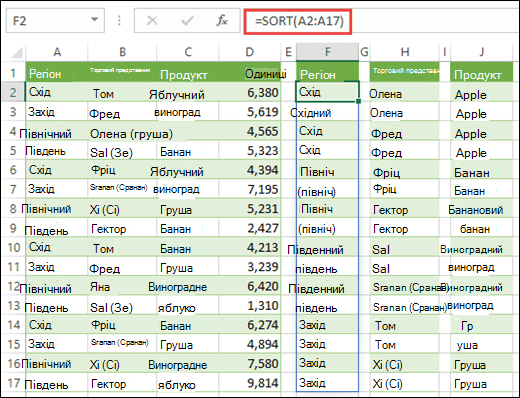Click cell A1 'Регіон' header
The height and width of the screenshot is (398, 520).
57,72
